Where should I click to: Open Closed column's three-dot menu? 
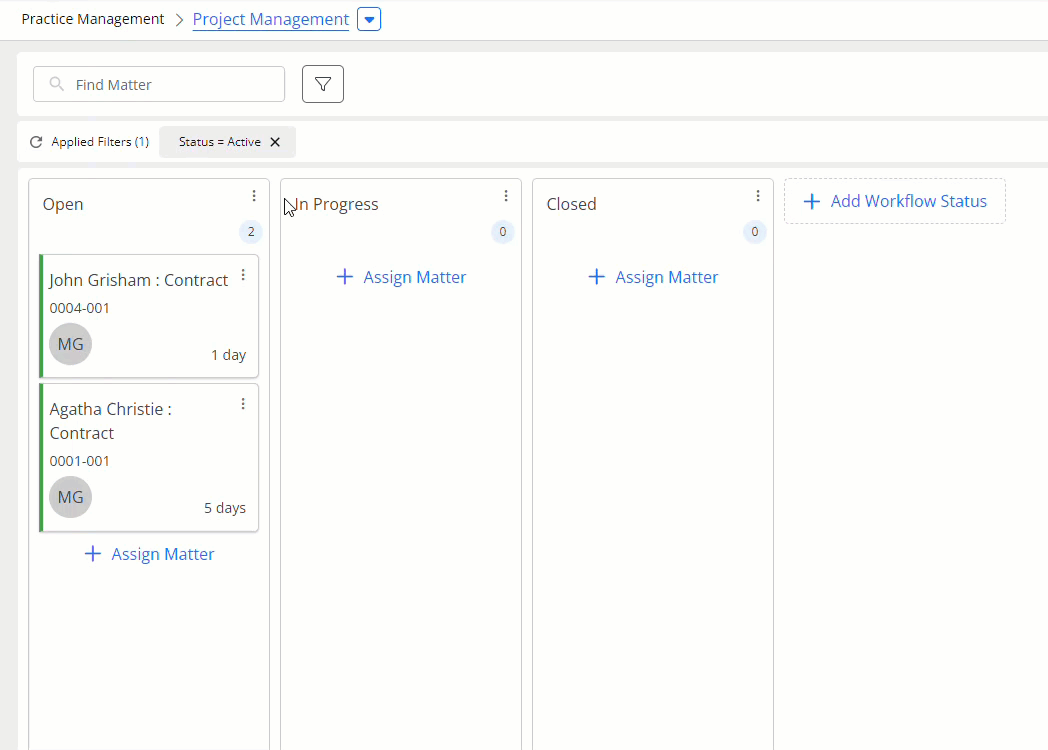758,195
